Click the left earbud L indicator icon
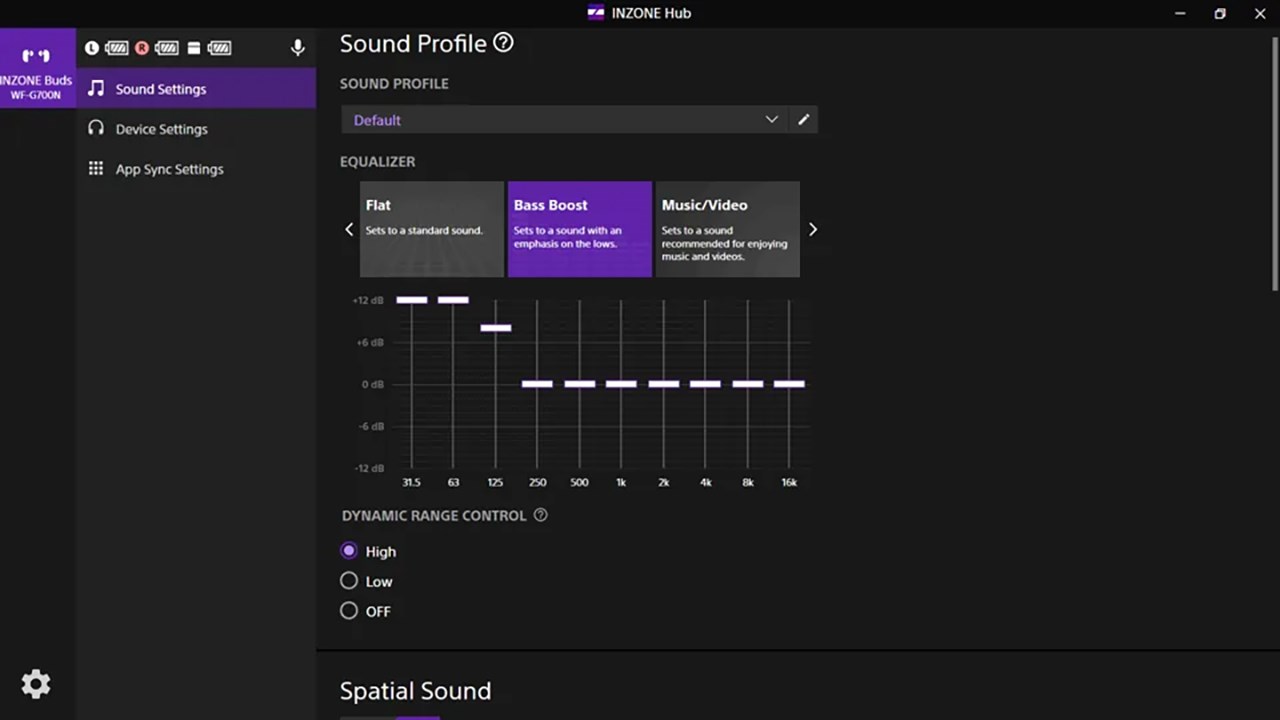 pyautogui.click(x=92, y=48)
